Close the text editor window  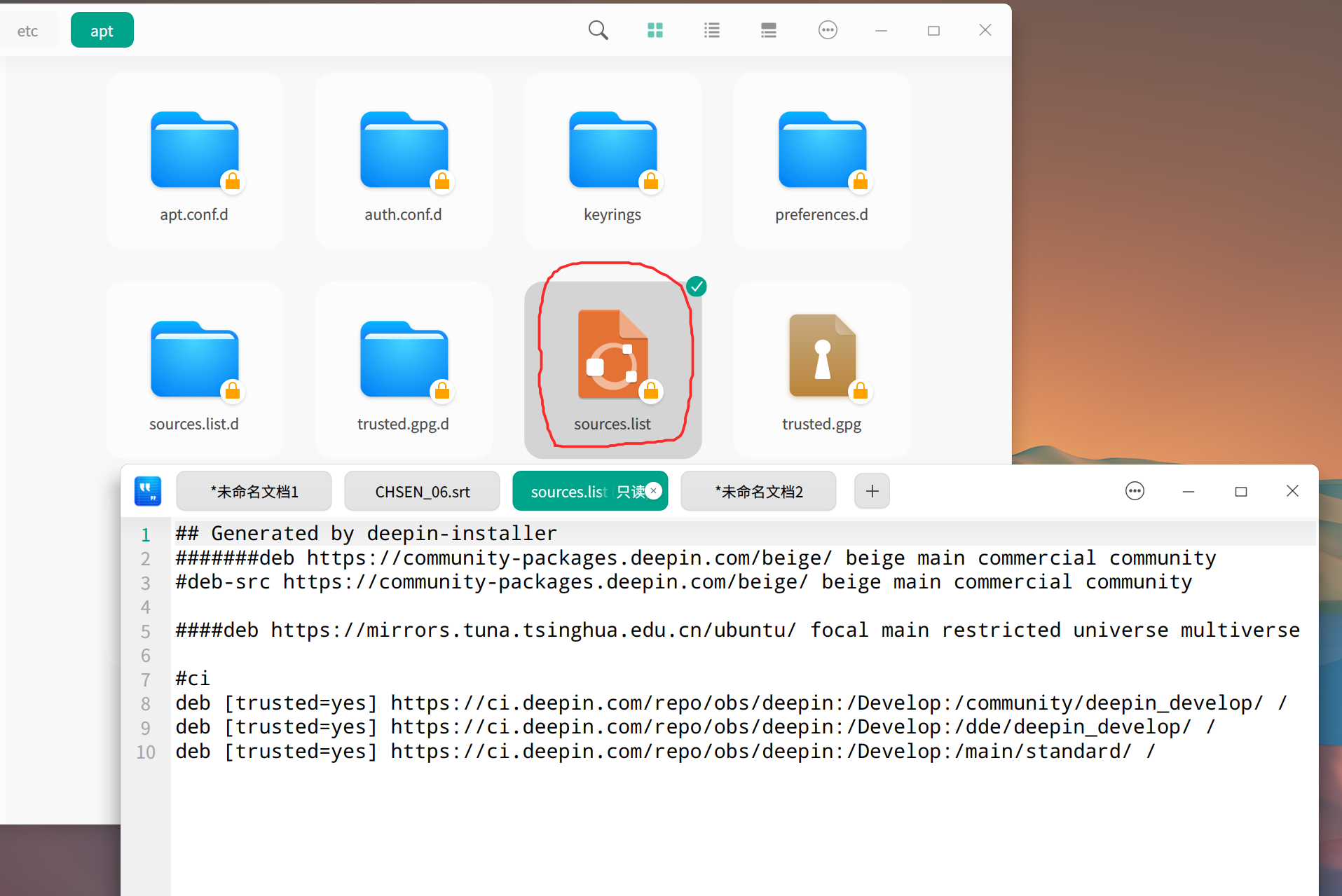[1293, 491]
